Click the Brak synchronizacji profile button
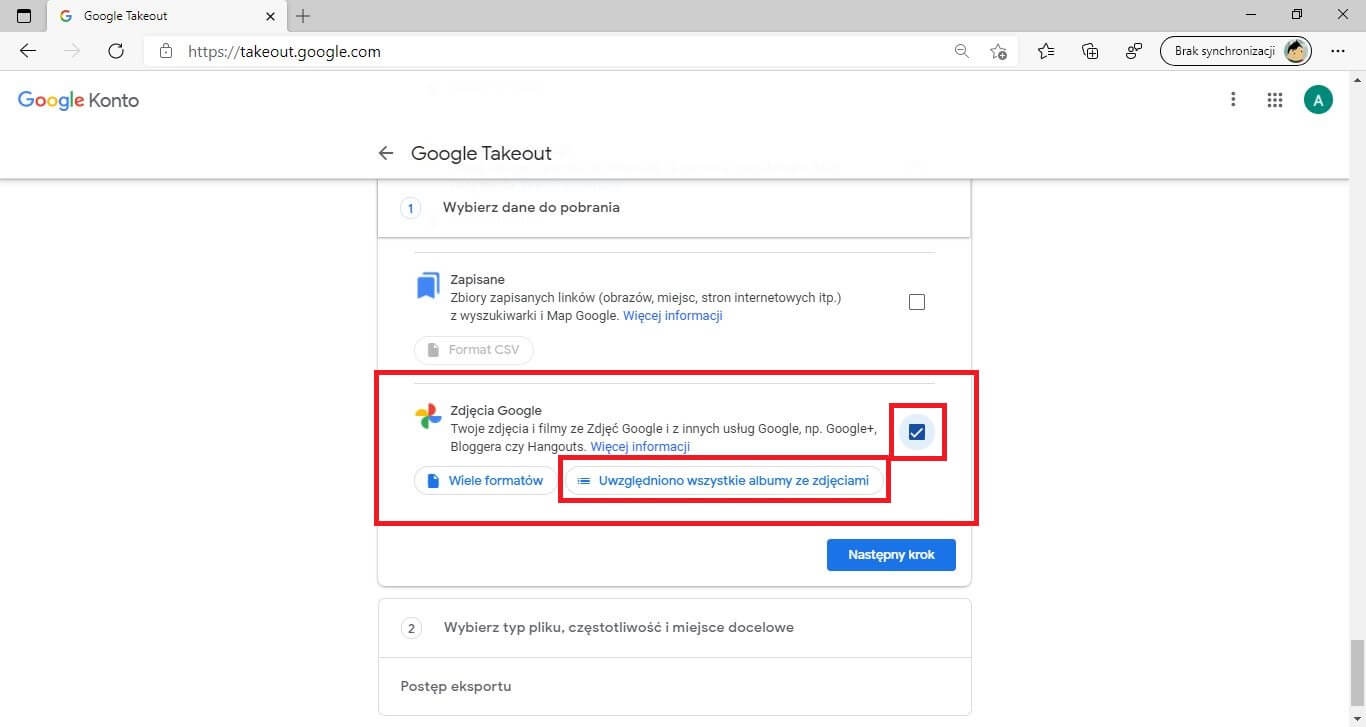This screenshot has height=727, width=1366. pyautogui.click(x=1235, y=51)
